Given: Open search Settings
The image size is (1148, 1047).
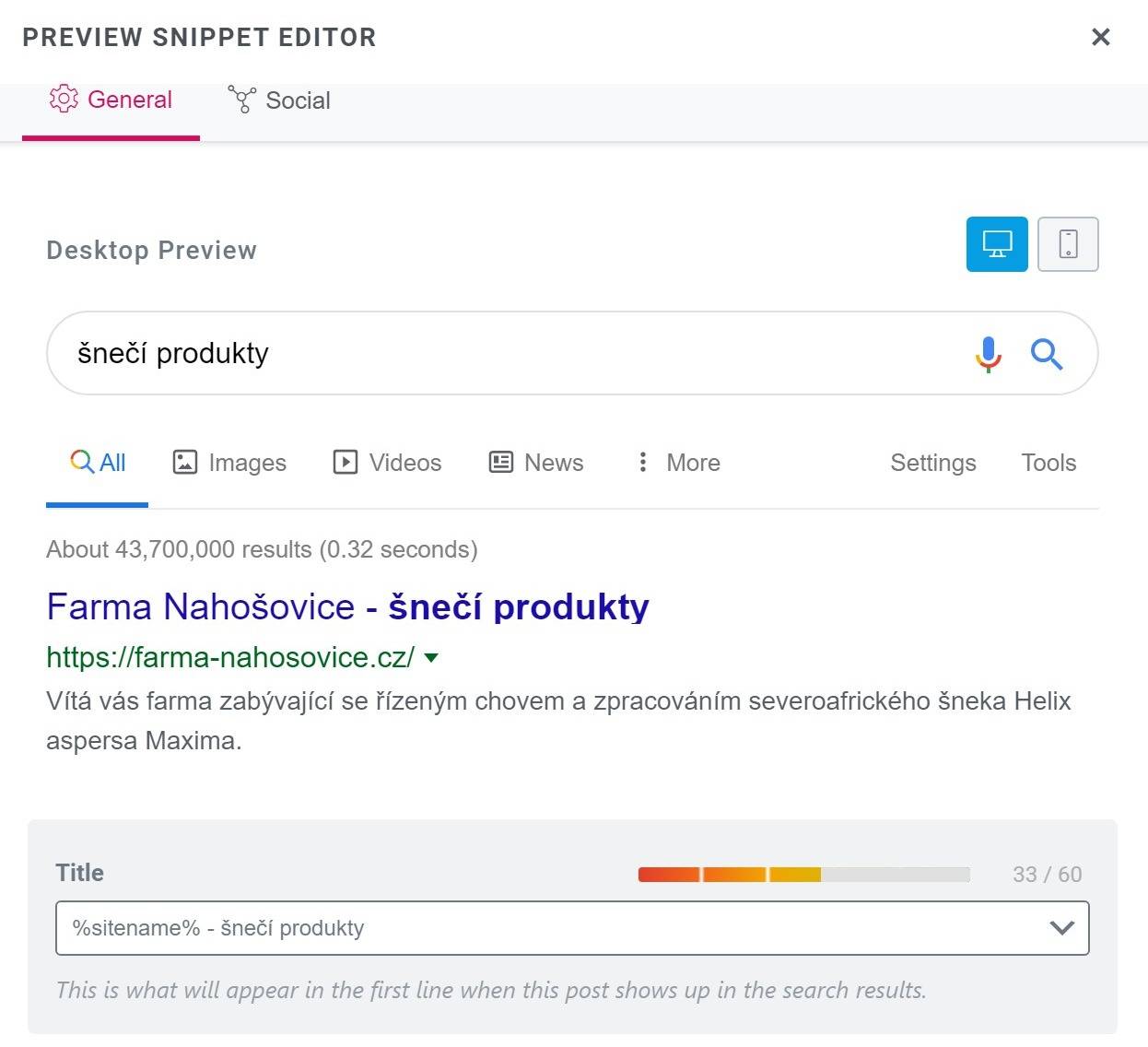Looking at the screenshot, I should 933,463.
